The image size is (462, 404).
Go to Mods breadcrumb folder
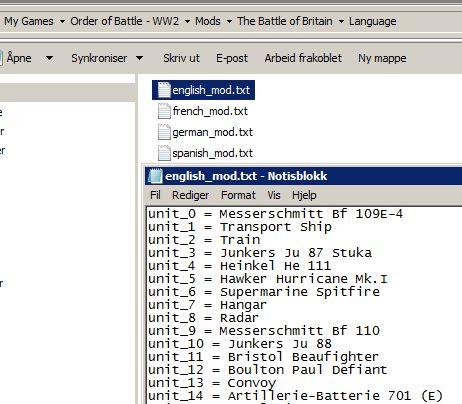[208, 21]
